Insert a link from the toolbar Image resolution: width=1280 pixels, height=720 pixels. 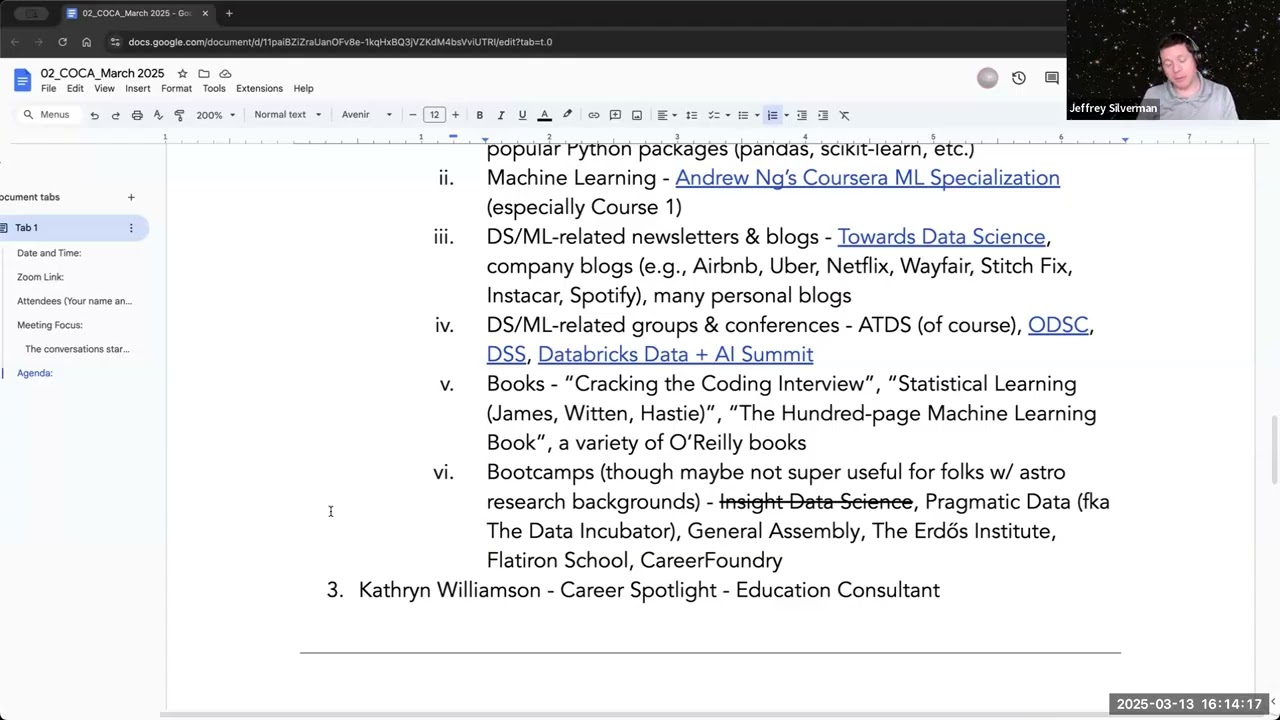point(594,115)
